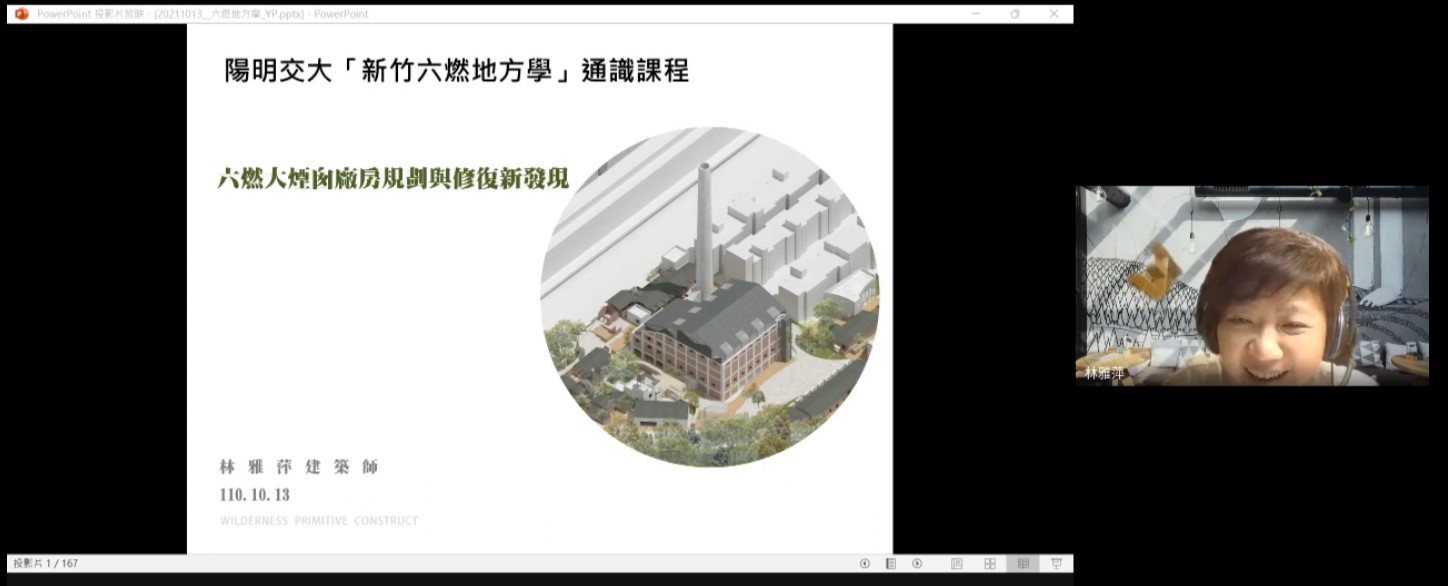Restore down the PowerPoint window
The image size is (1448, 586).
pyautogui.click(x=1015, y=14)
